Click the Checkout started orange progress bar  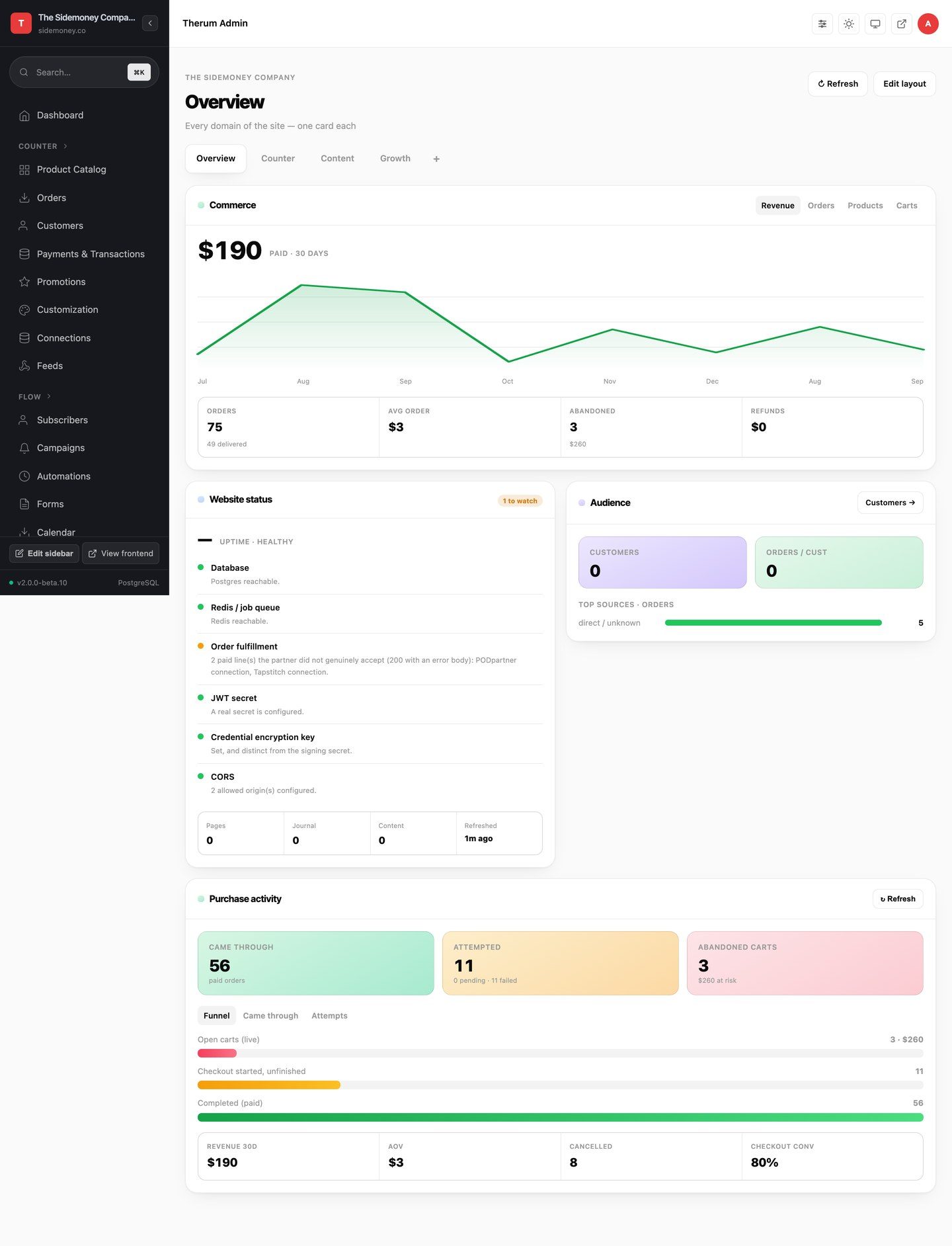click(x=269, y=1085)
